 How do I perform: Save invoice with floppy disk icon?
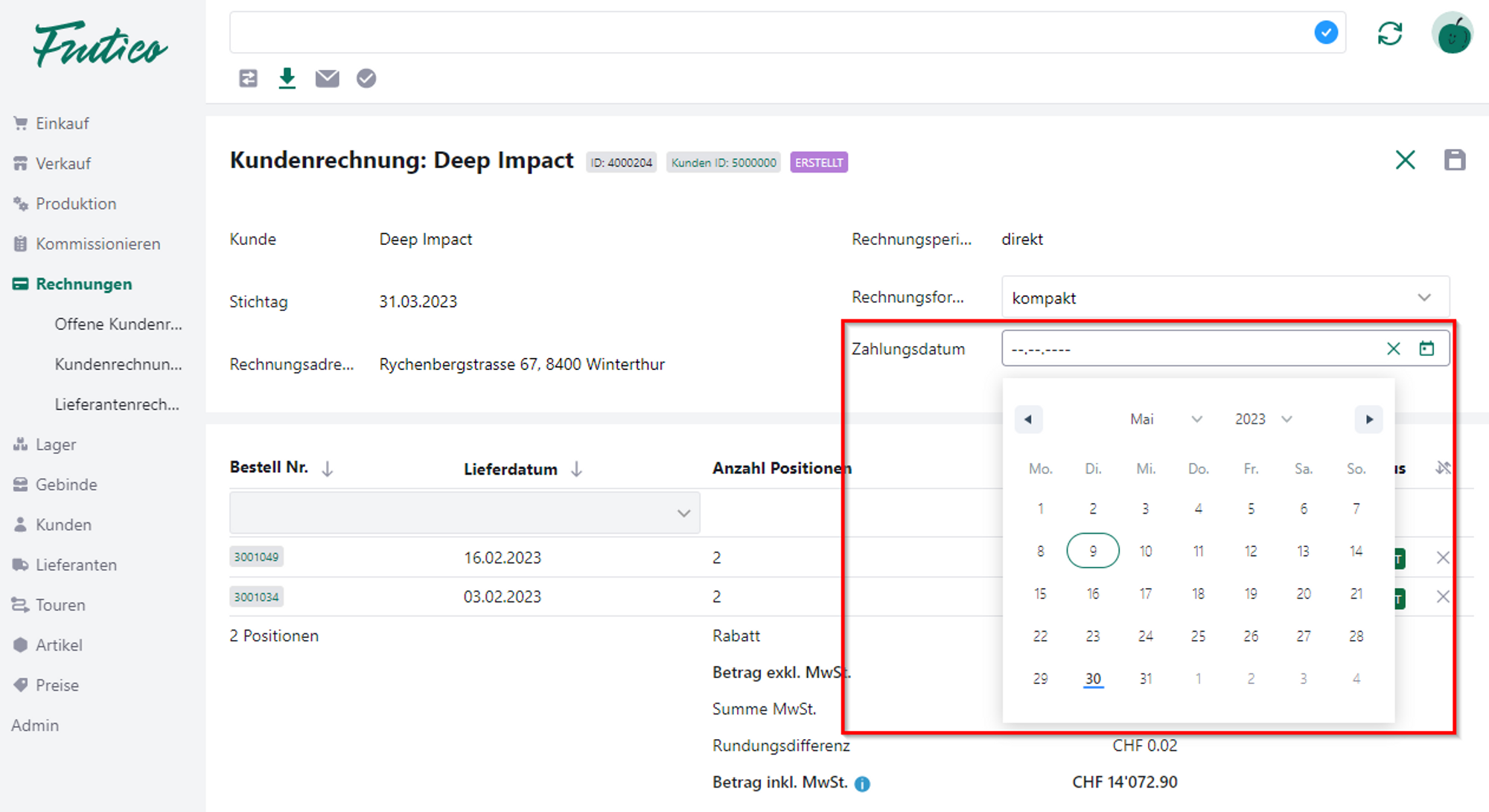(1454, 160)
